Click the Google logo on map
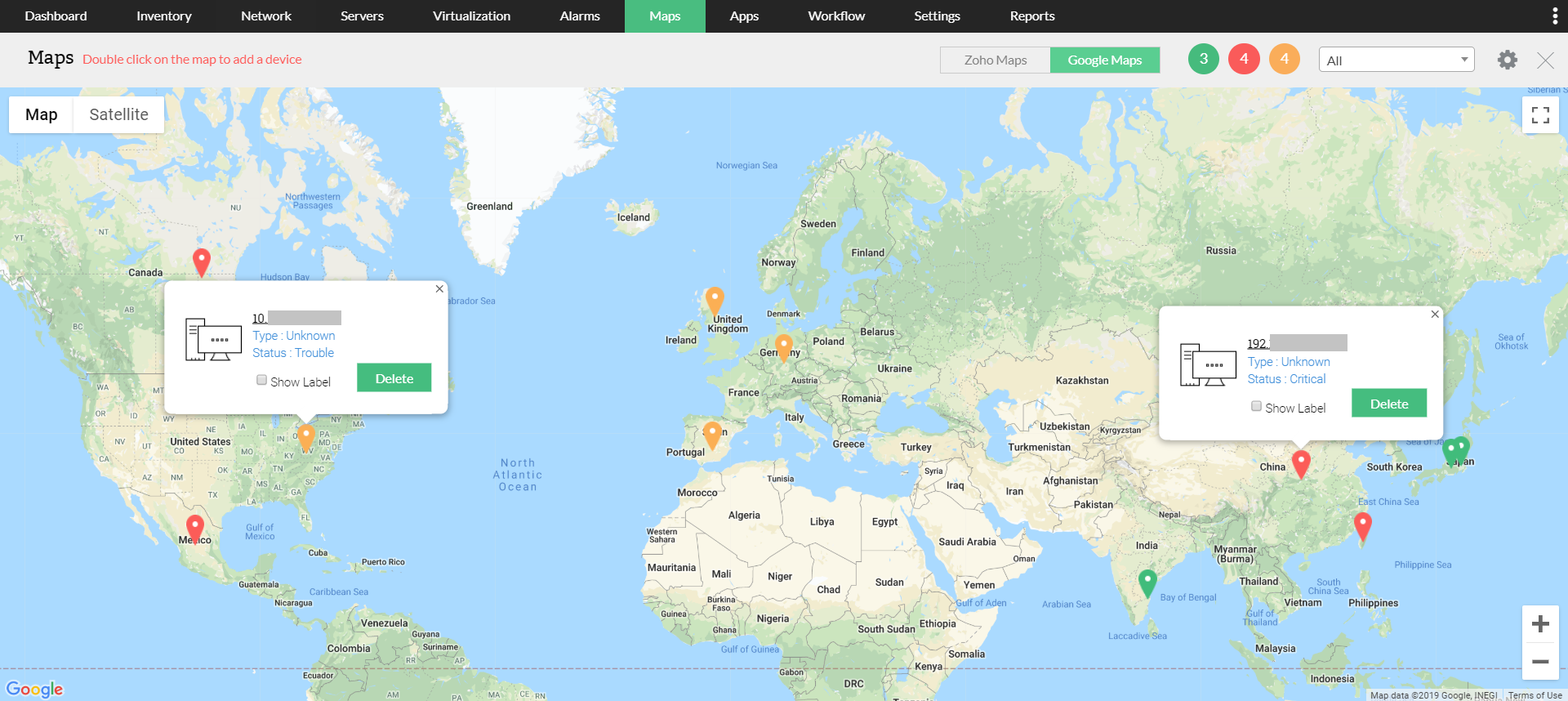This screenshot has height=701, width=1568. click(x=34, y=689)
